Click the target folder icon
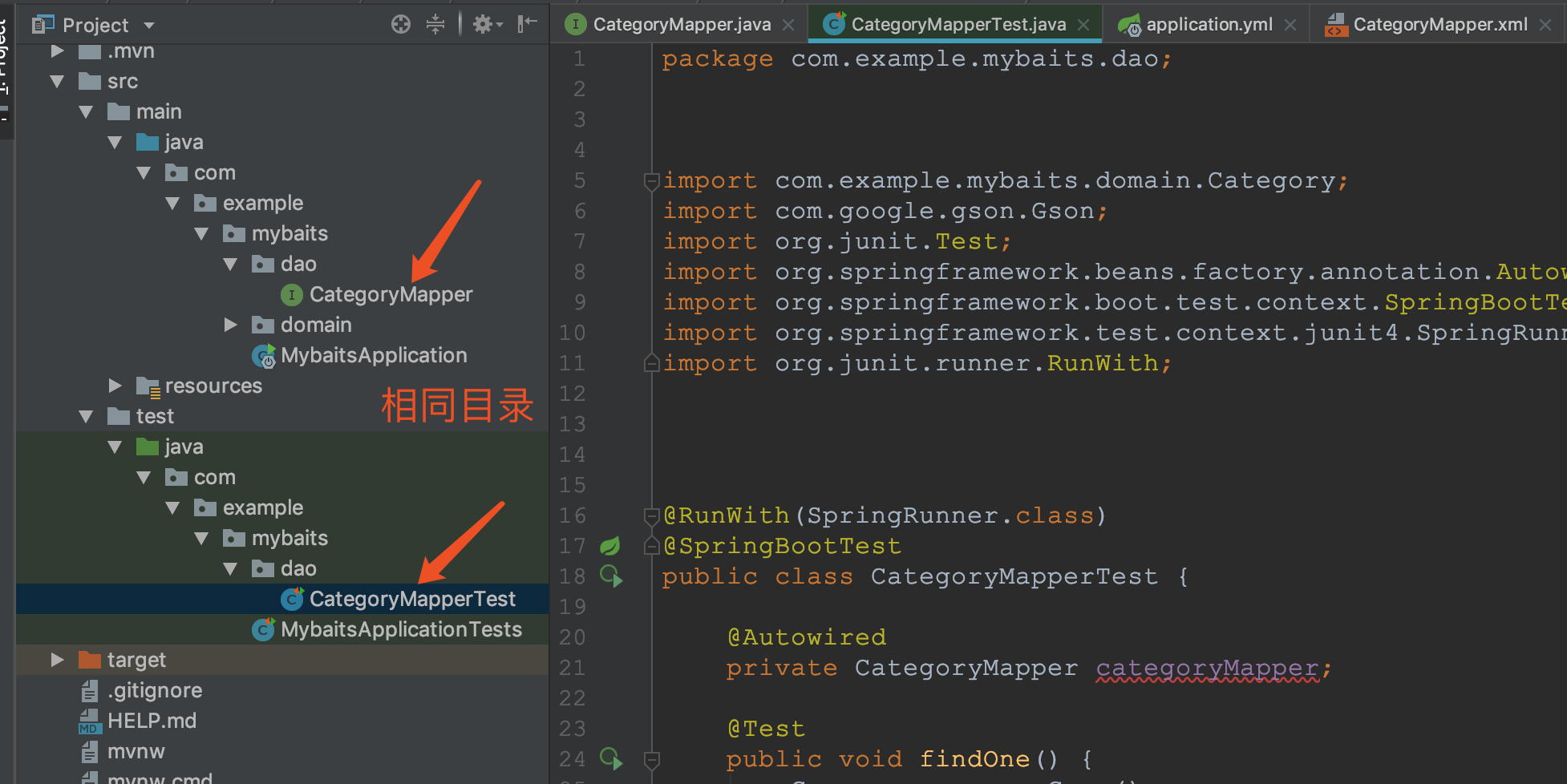1567x784 pixels. (x=89, y=660)
